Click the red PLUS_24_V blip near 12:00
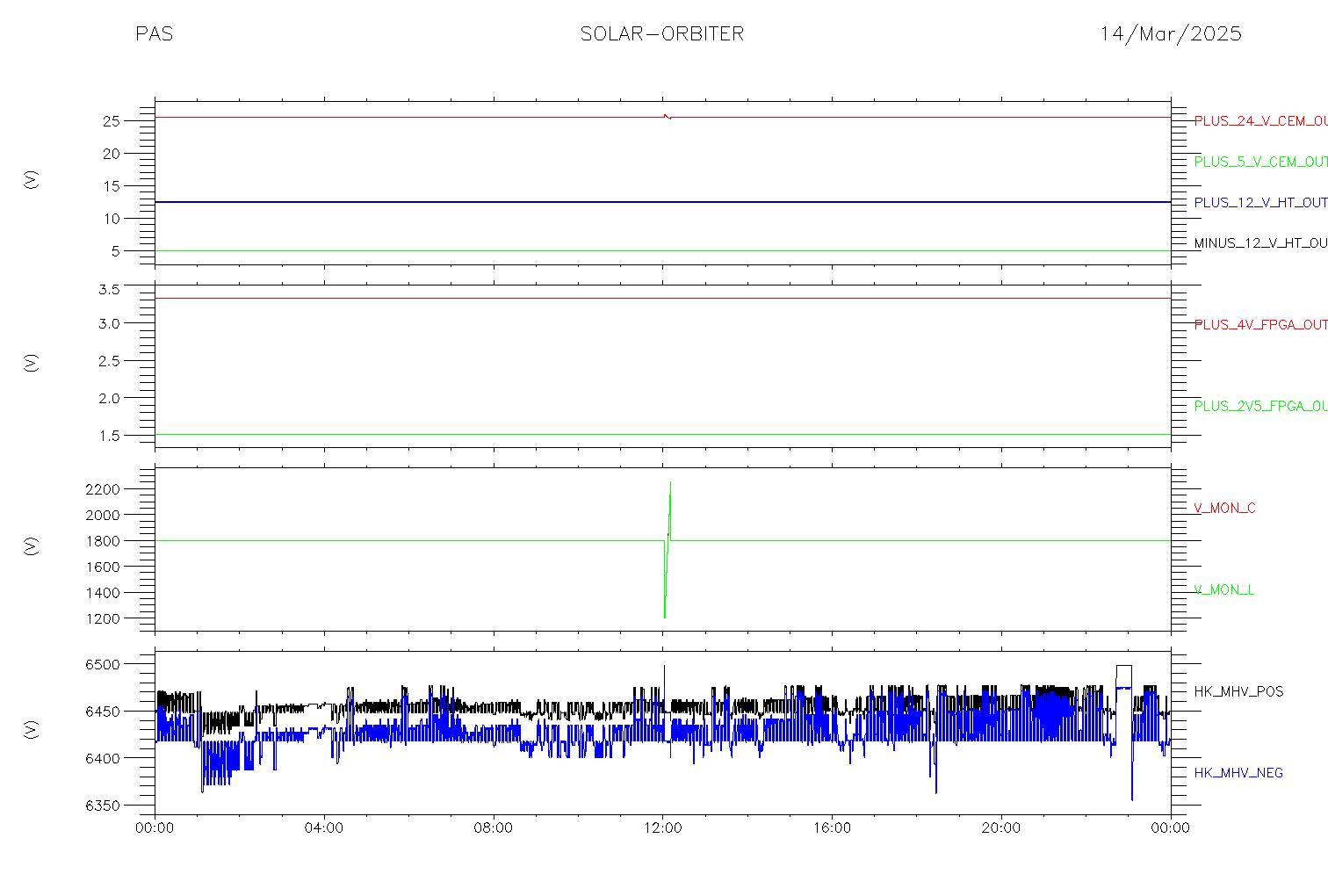This screenshot has width=1328, height=896. (x=667, y=116)
